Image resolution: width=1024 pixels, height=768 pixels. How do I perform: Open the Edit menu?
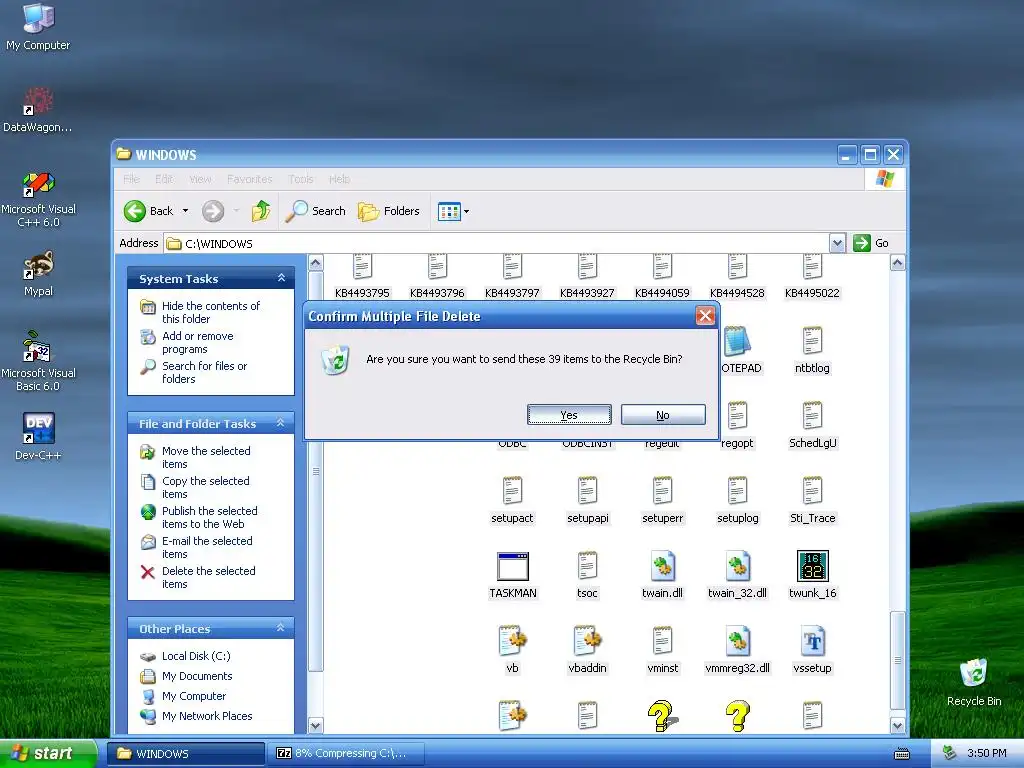[164, 179]
